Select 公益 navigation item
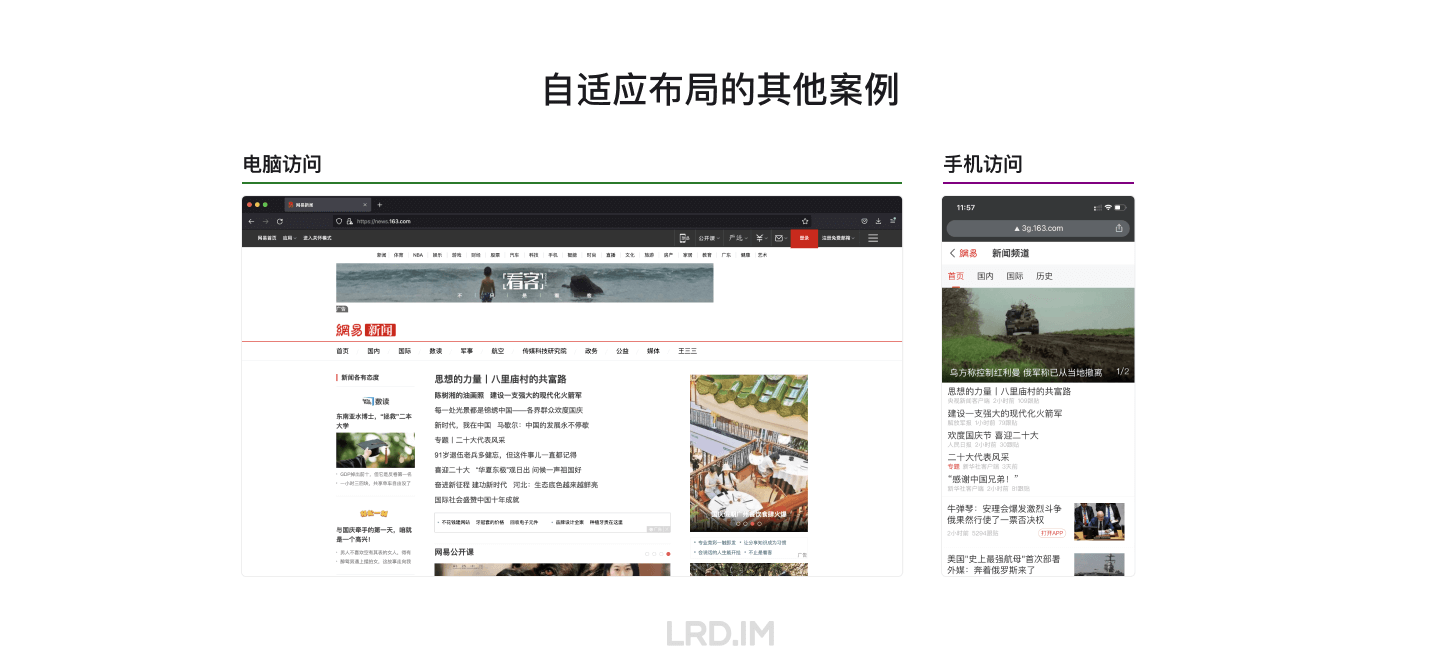This screenshot has height=670, width=1440. click(x=622, y=351)
